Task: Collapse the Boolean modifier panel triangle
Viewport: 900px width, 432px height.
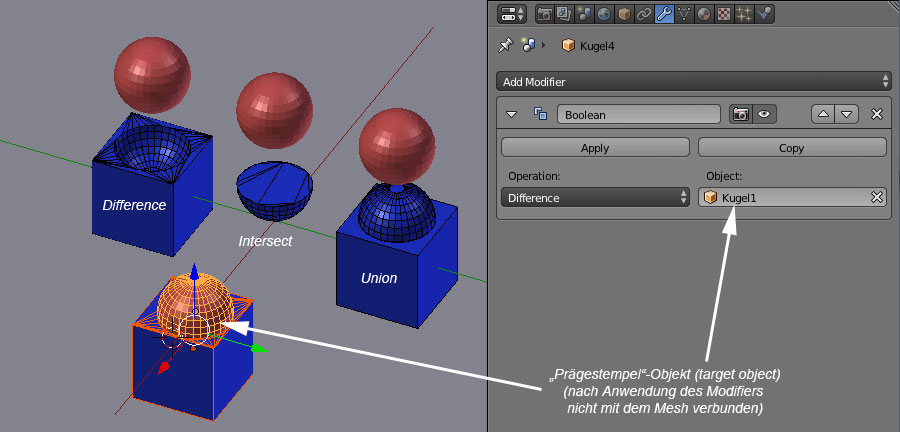Action: 512,115
